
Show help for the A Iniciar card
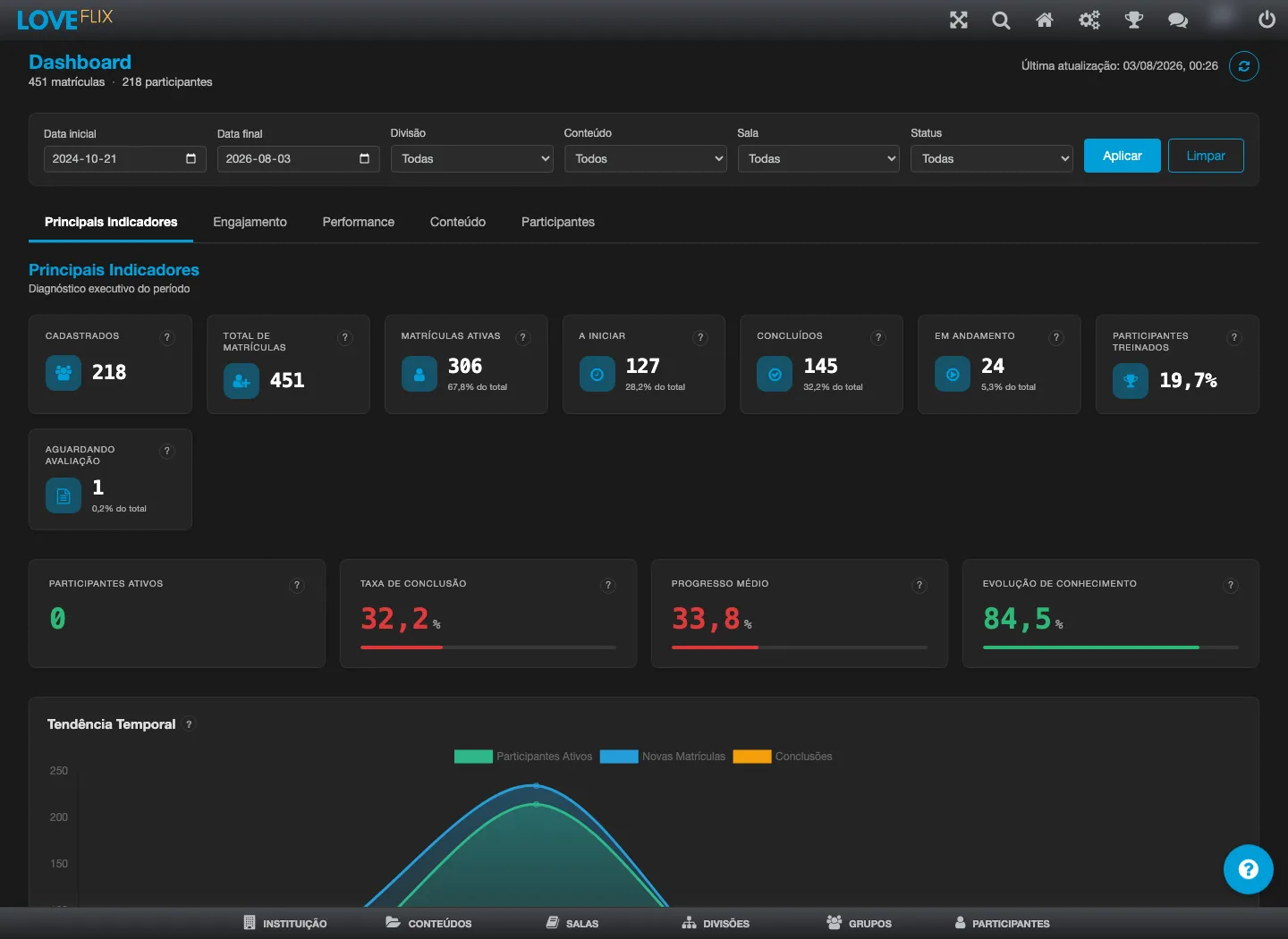click(700, 338)
